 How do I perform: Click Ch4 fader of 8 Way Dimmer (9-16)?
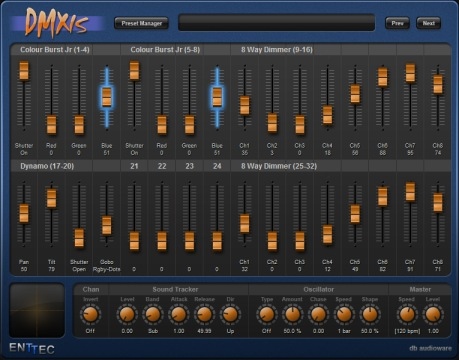pyautogui.click(x=327, y=115)
